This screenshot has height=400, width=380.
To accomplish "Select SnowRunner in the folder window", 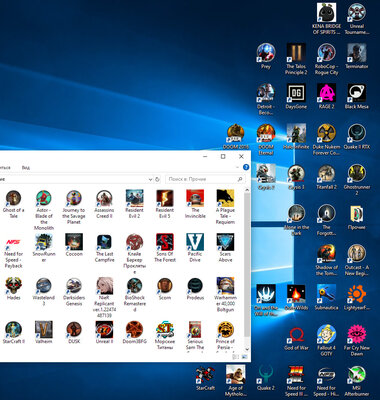I will pyautogui.click(x=44, y=248).
